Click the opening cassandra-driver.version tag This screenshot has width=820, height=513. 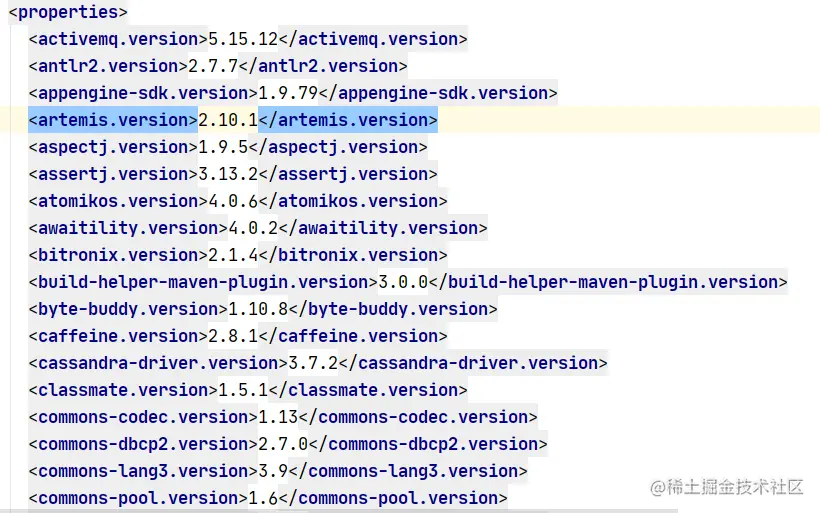point(153,364)
